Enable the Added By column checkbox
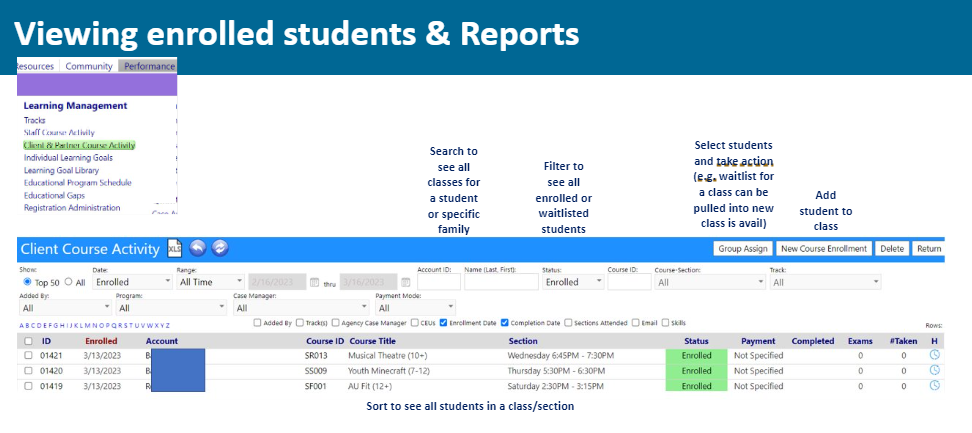972x433 pixels. tap(258, 323)
